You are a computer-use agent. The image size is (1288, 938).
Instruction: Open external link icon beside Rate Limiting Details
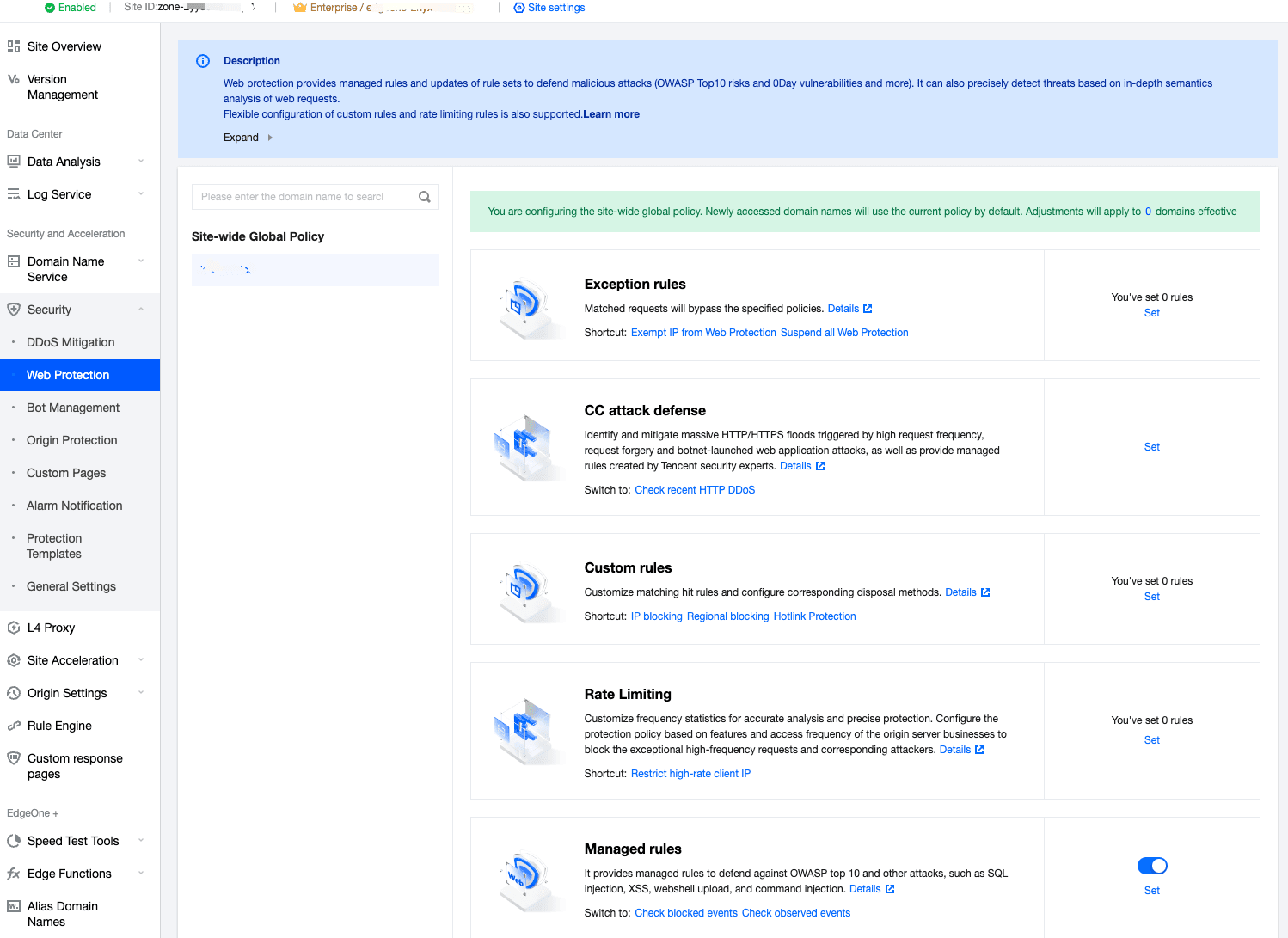pos(979,750)
